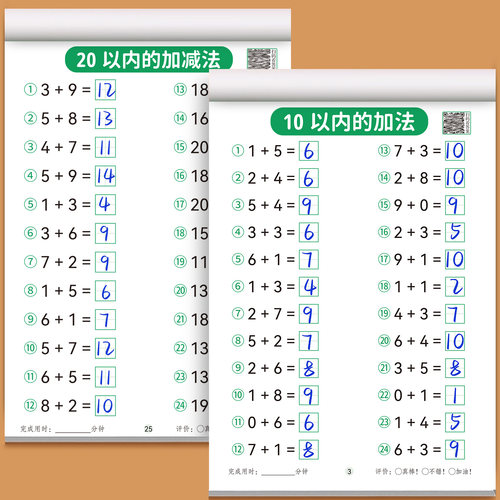The image size is (500, 500).
Task: Click the equation text 6 + 5 =
Action: pos(66,377)
